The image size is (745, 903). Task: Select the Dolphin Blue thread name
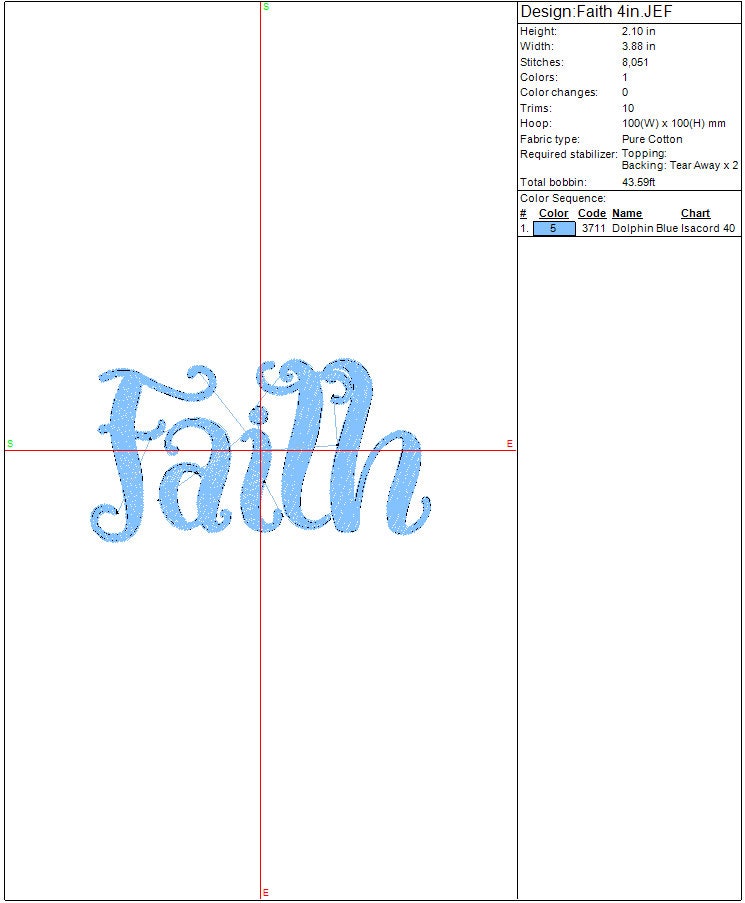tap(645, 228)
